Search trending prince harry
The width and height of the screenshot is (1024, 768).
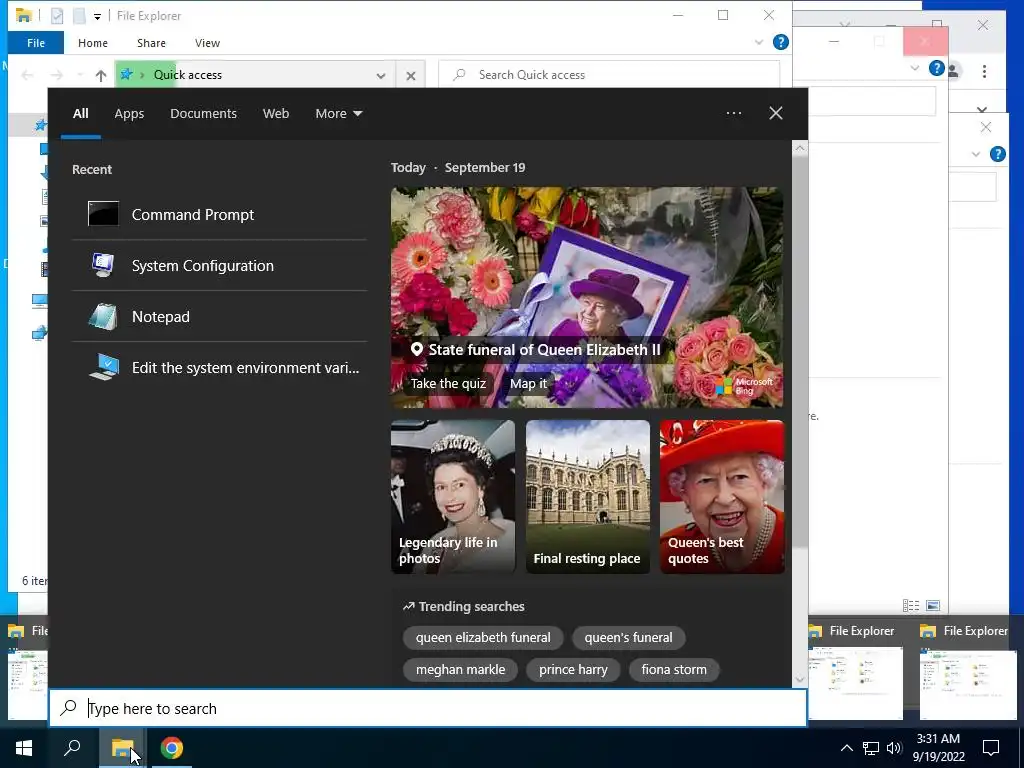point(573,669)
